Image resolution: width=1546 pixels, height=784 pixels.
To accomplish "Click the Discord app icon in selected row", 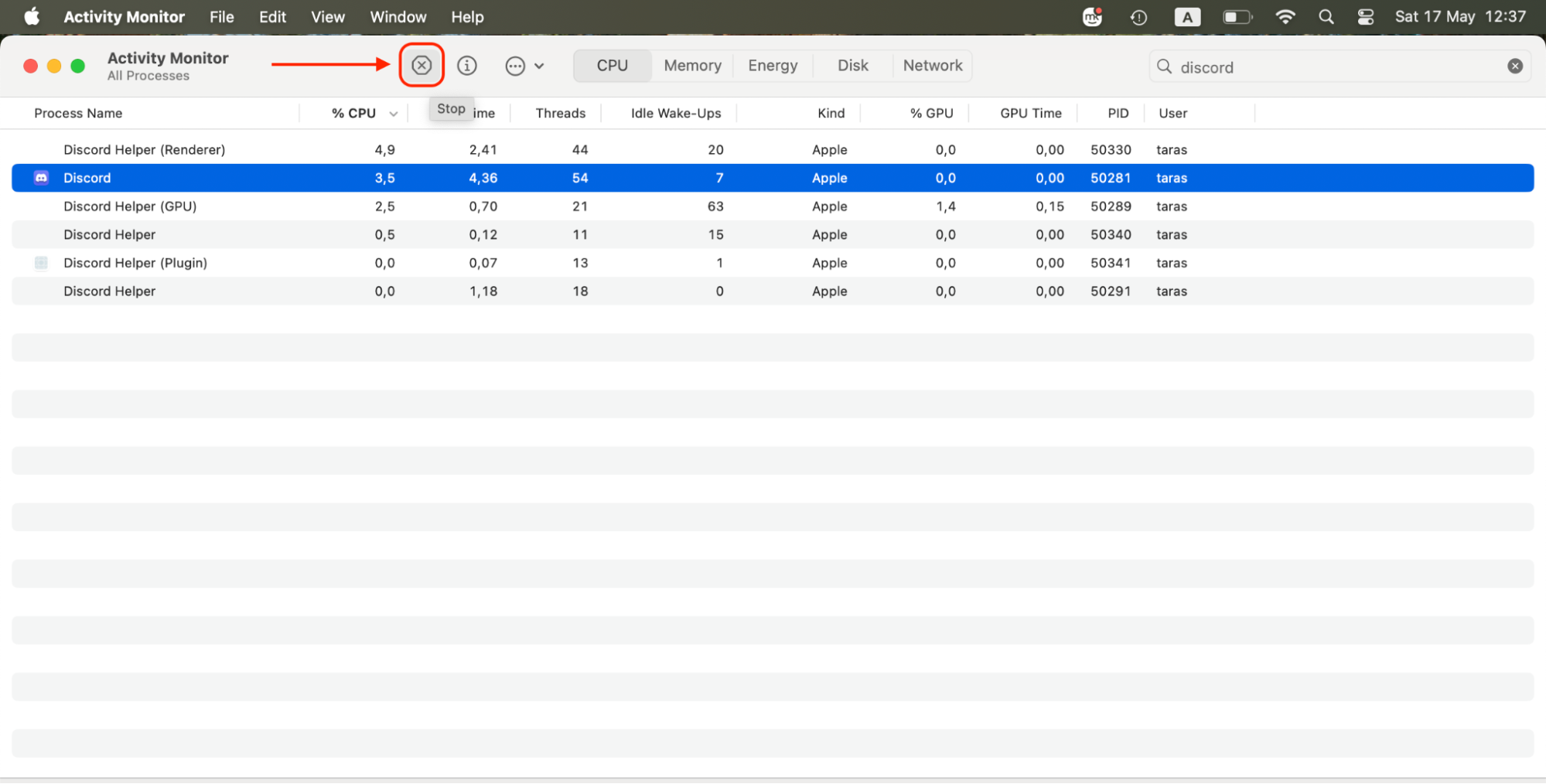I will coord(40,178).
